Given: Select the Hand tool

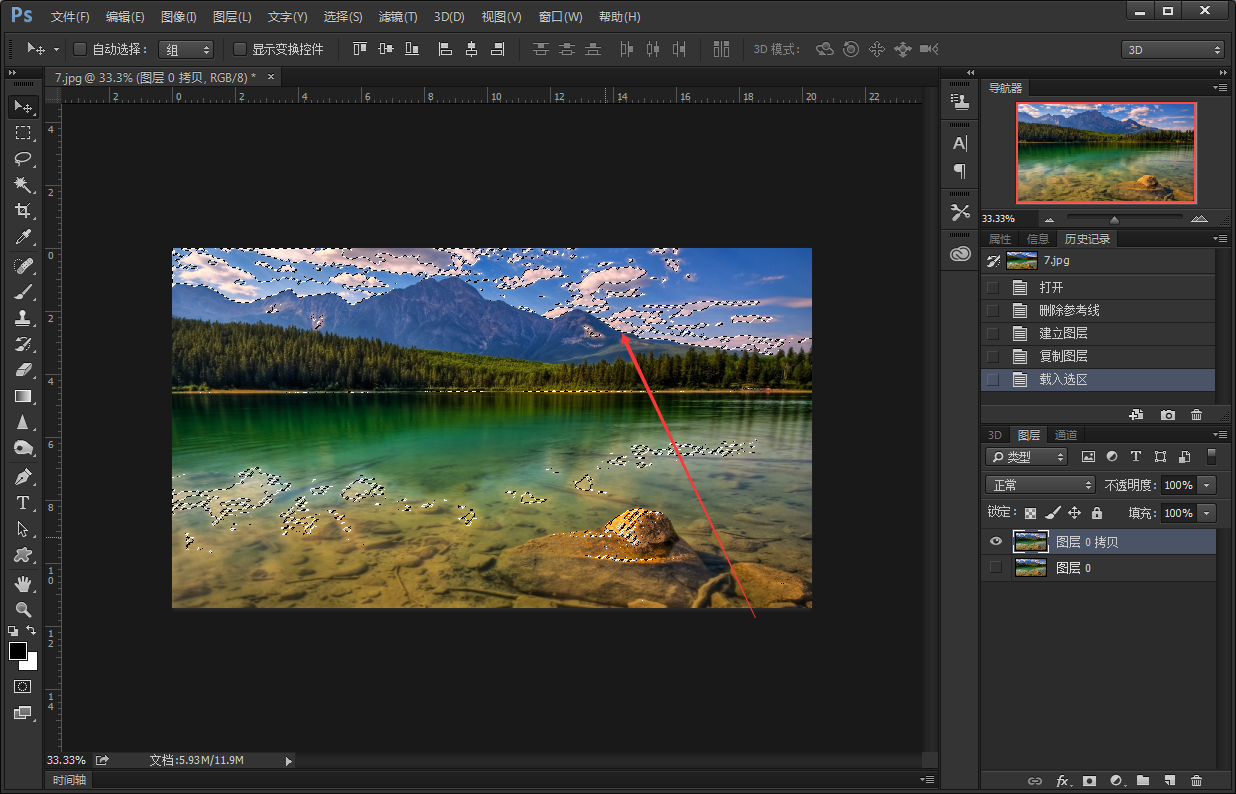Looking at the screenshot, I should pos(22,583).
